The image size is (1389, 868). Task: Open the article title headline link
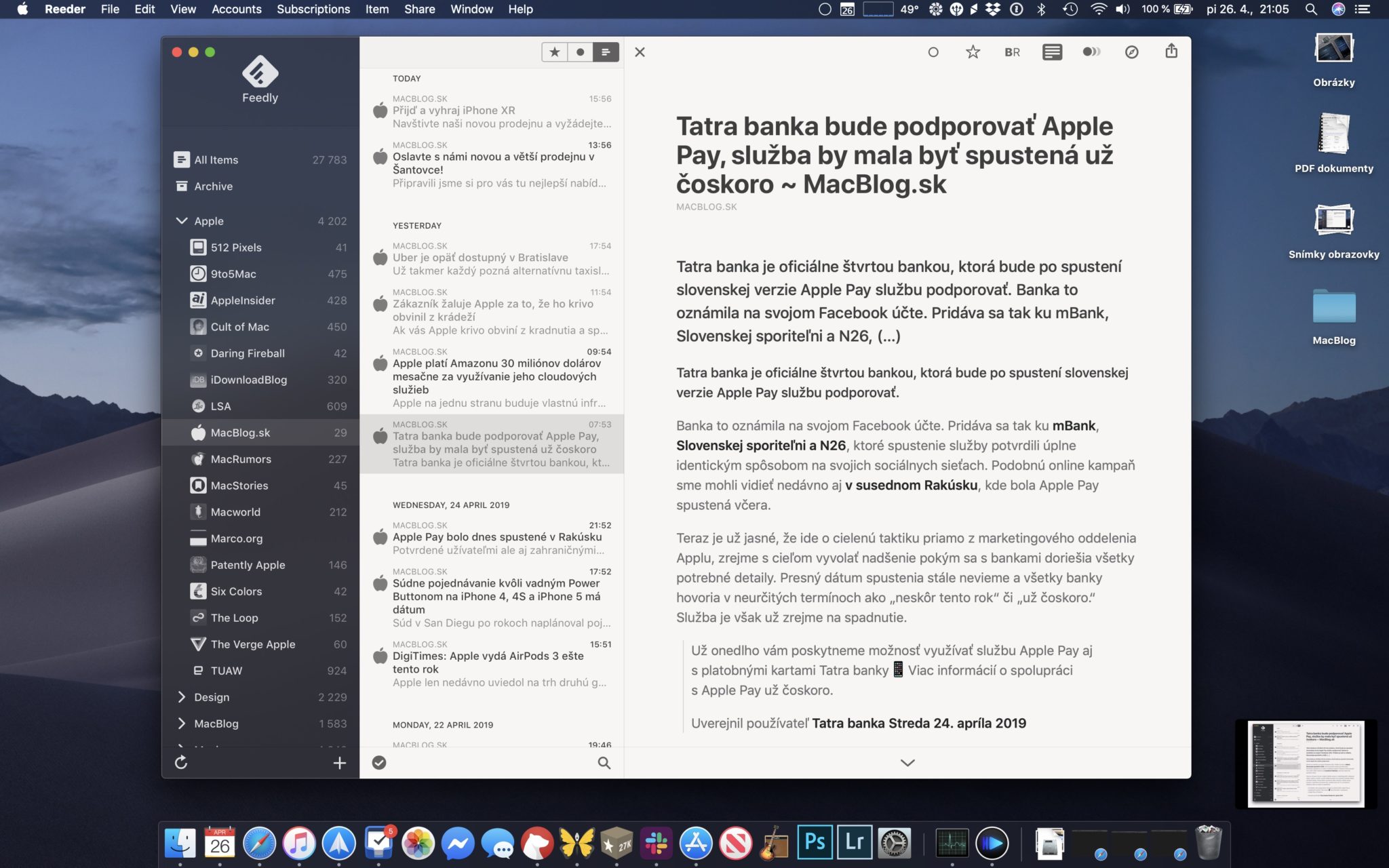click(895, 155)
